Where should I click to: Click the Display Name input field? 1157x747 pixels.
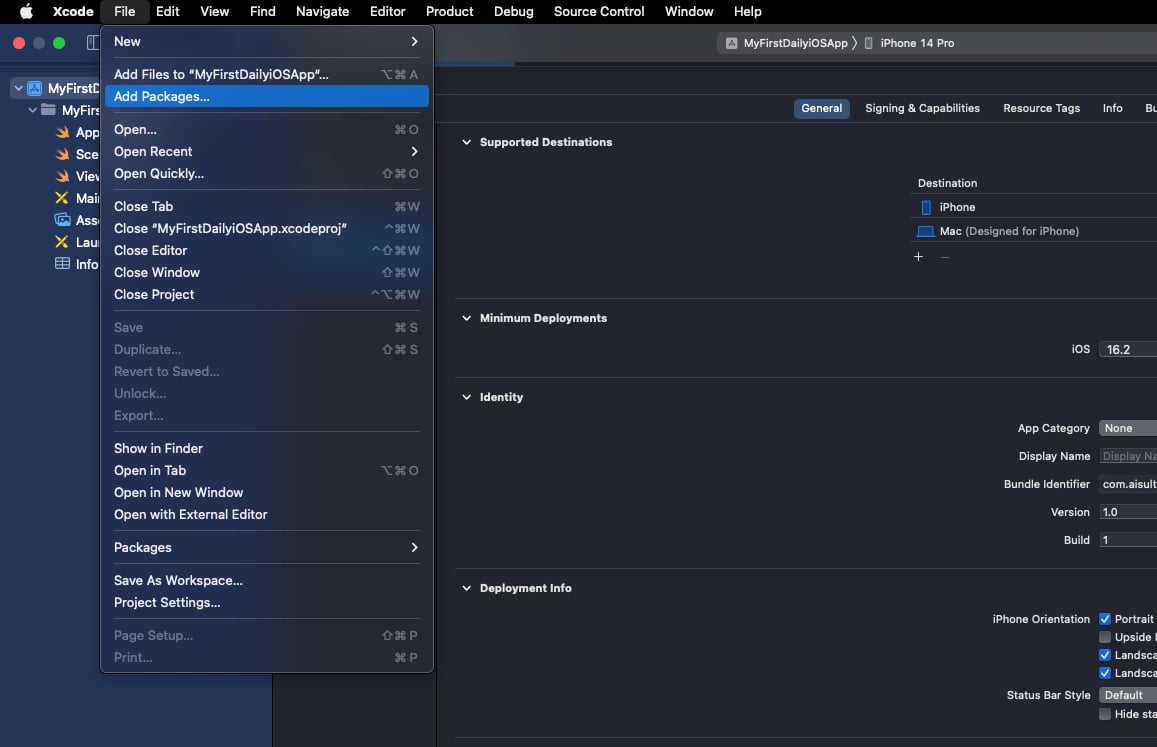point(1127,456)
